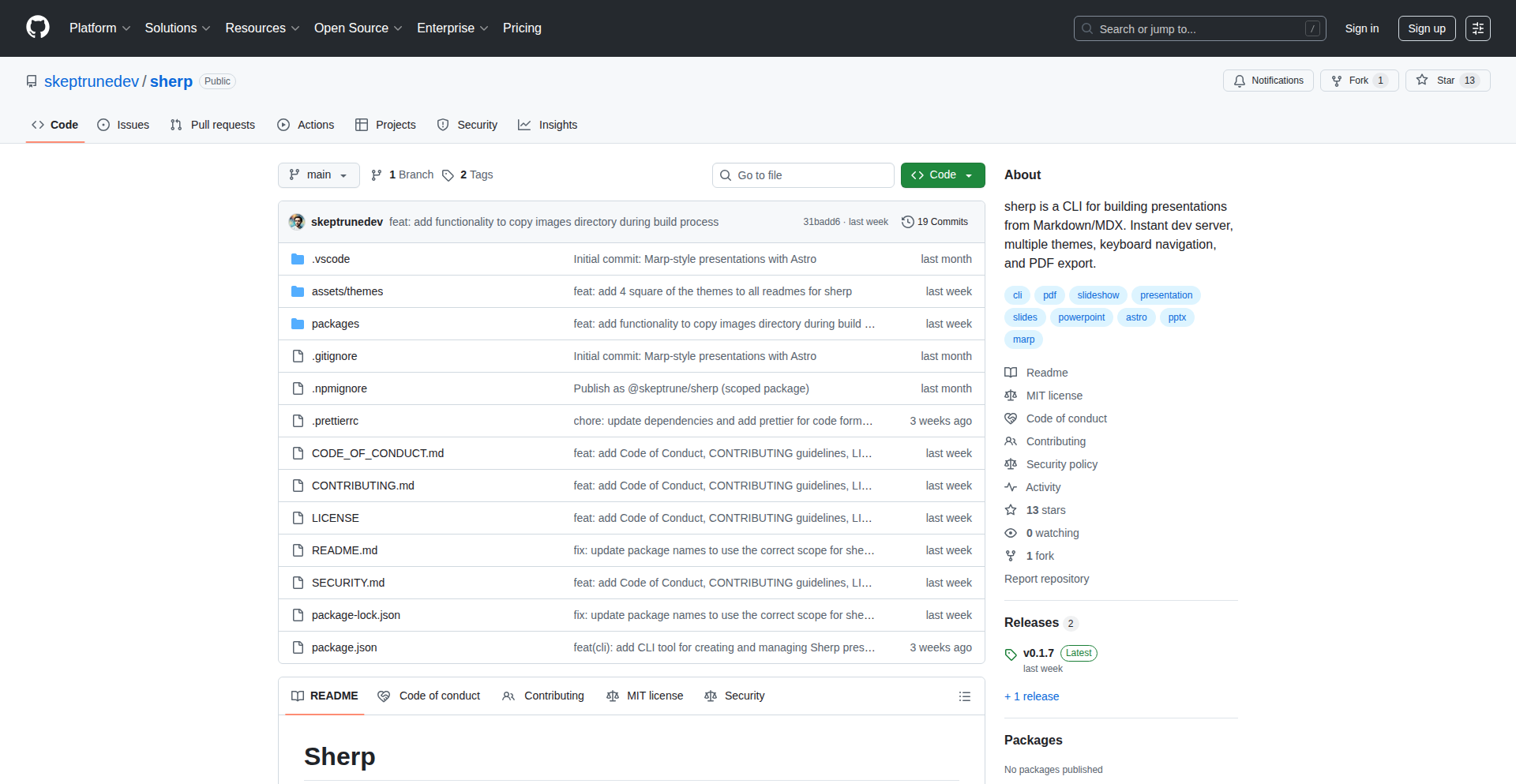The height and width of the screenshot is (784, 1516).
Task: Expand the Platform menu
Action: tap(99, 28)
